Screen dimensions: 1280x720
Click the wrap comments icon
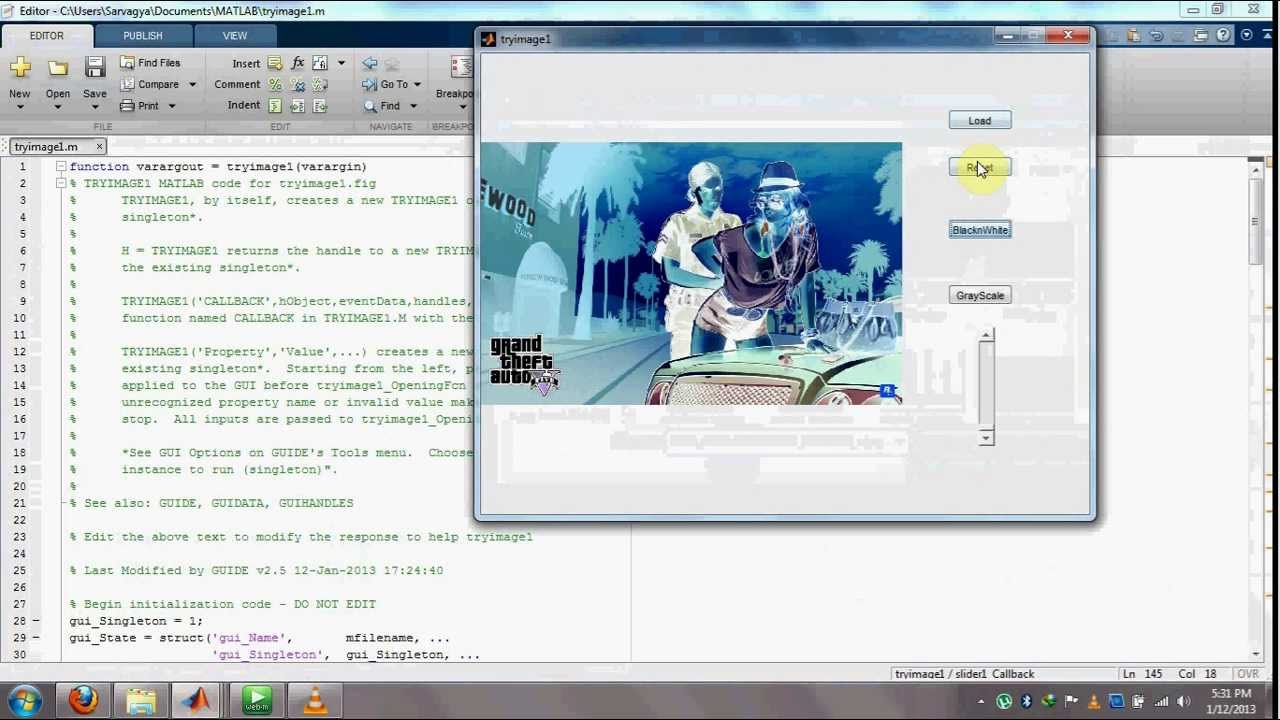320,84
